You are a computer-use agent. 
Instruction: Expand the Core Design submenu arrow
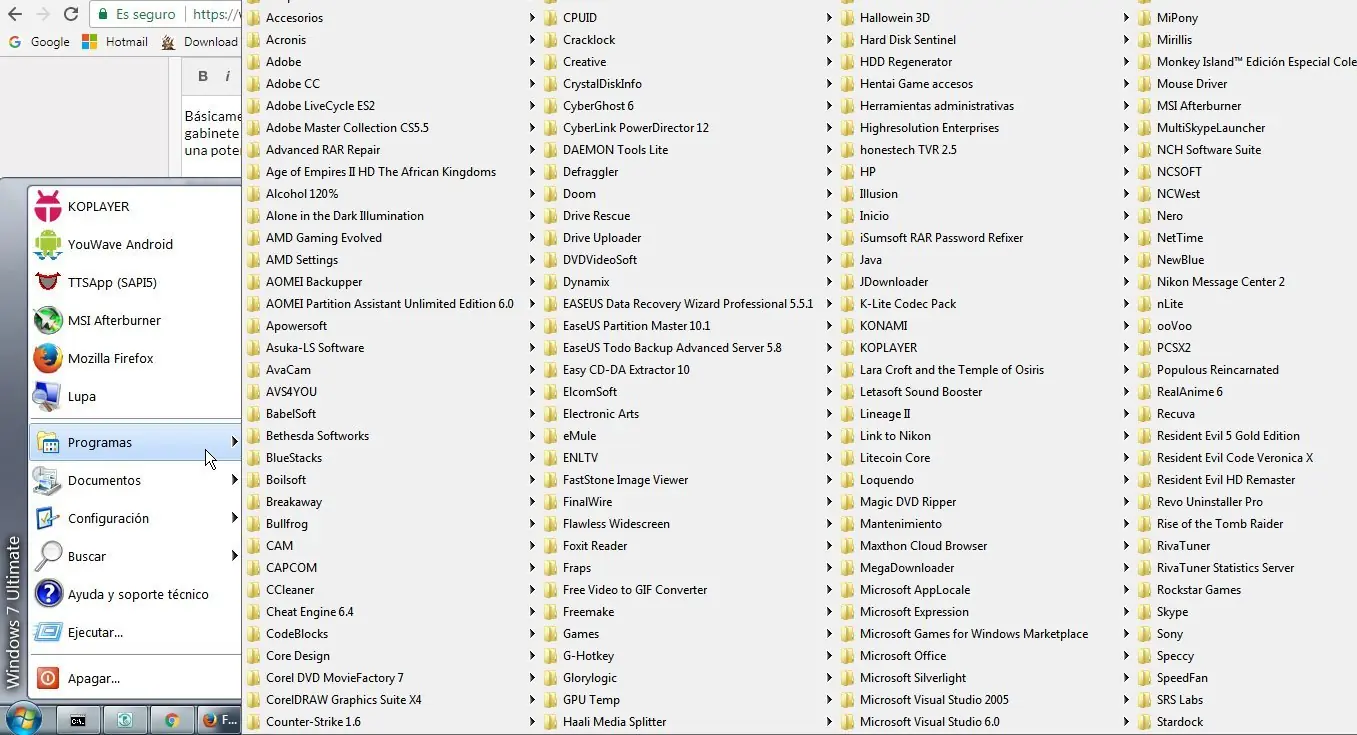pyautogui.click(x=532, y=656)
